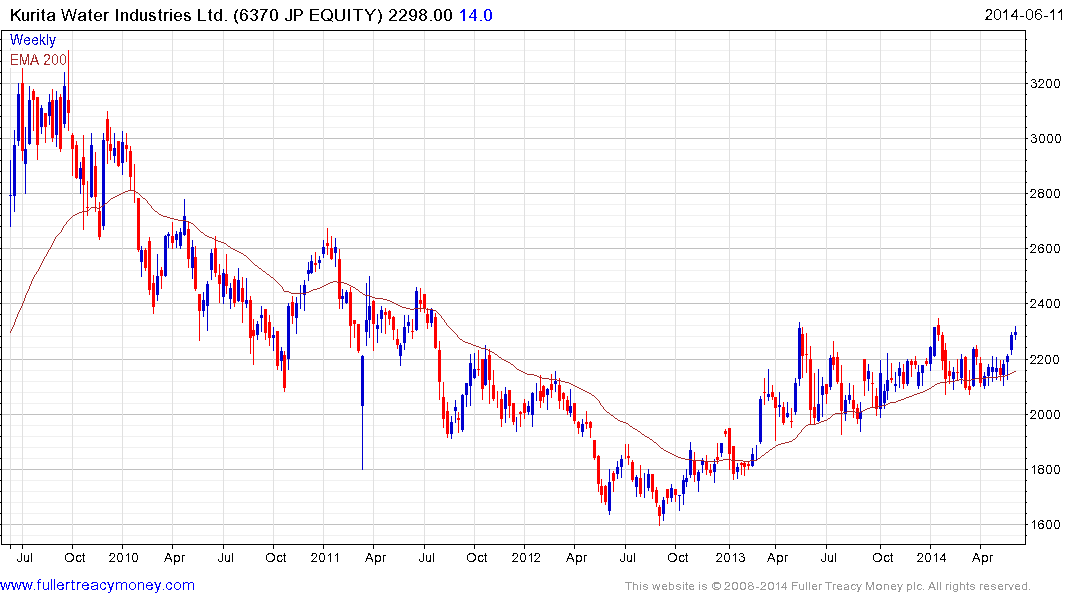
Task: Click the 2600 price axis label
Action: coord(1046,249)
